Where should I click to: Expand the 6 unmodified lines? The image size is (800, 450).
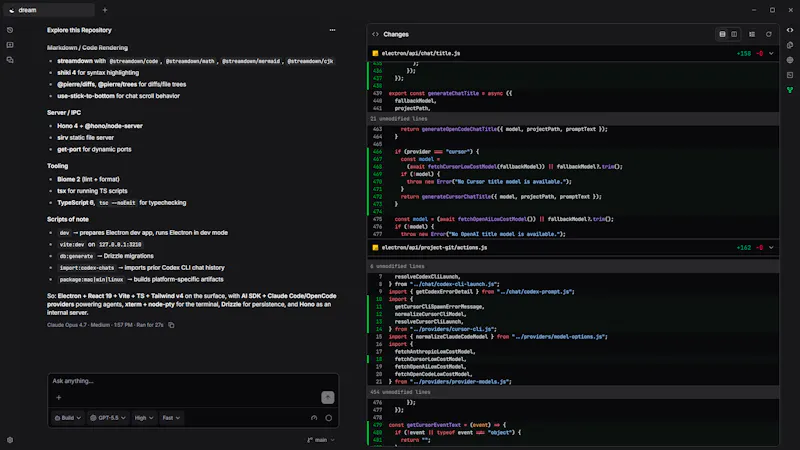click(x=573, y=266)
